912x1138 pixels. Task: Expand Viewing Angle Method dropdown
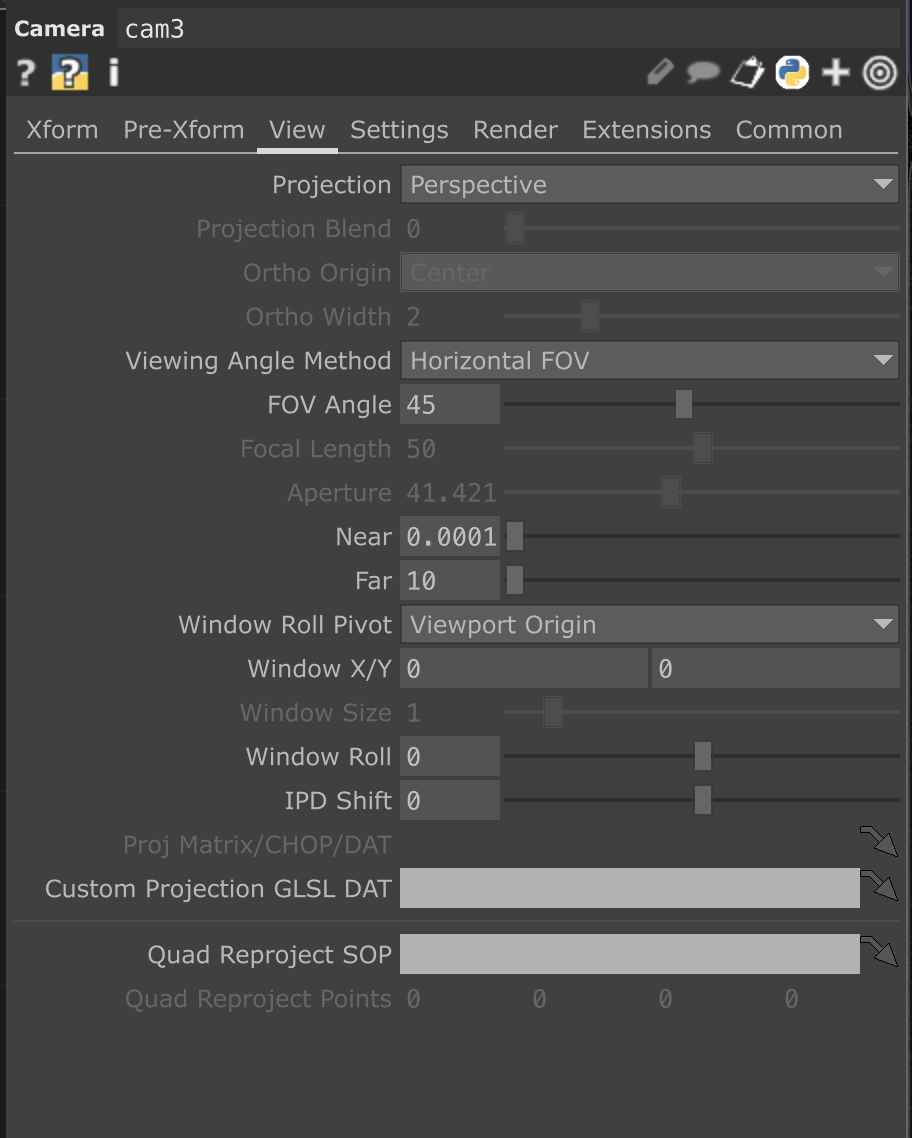click(x=649, y=361)
